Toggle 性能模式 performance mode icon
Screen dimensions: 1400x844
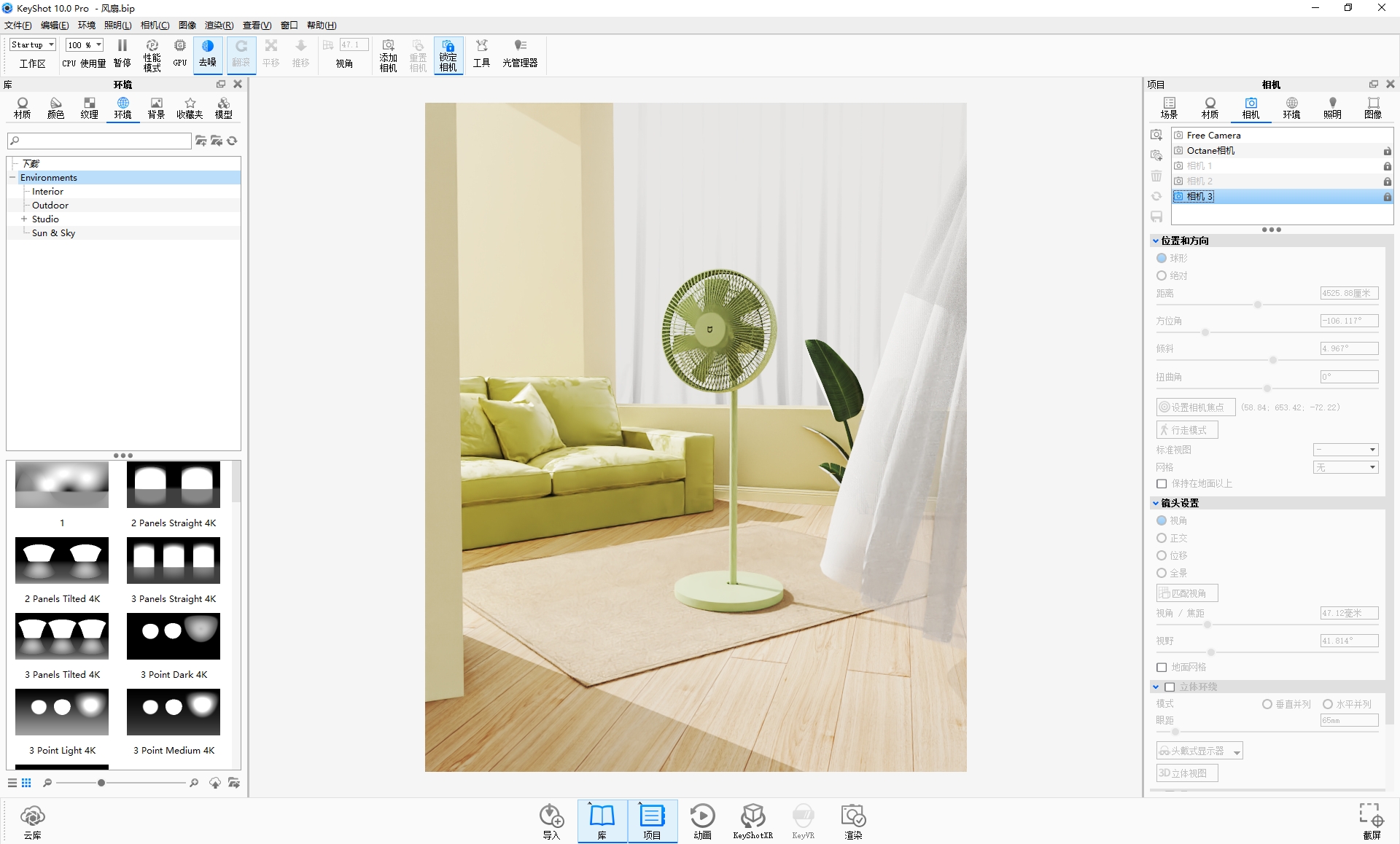coord(152,55)
